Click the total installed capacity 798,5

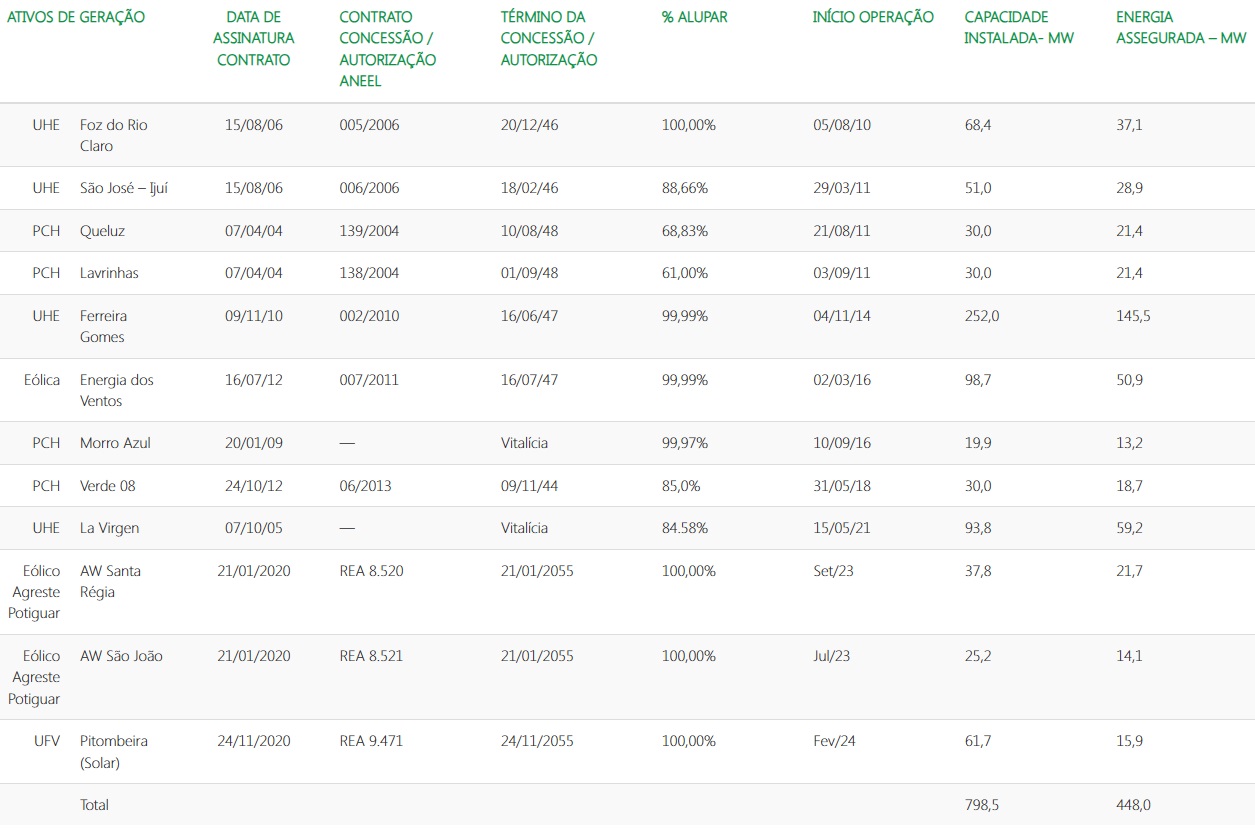pyautogui.click(x=982, y=805)
